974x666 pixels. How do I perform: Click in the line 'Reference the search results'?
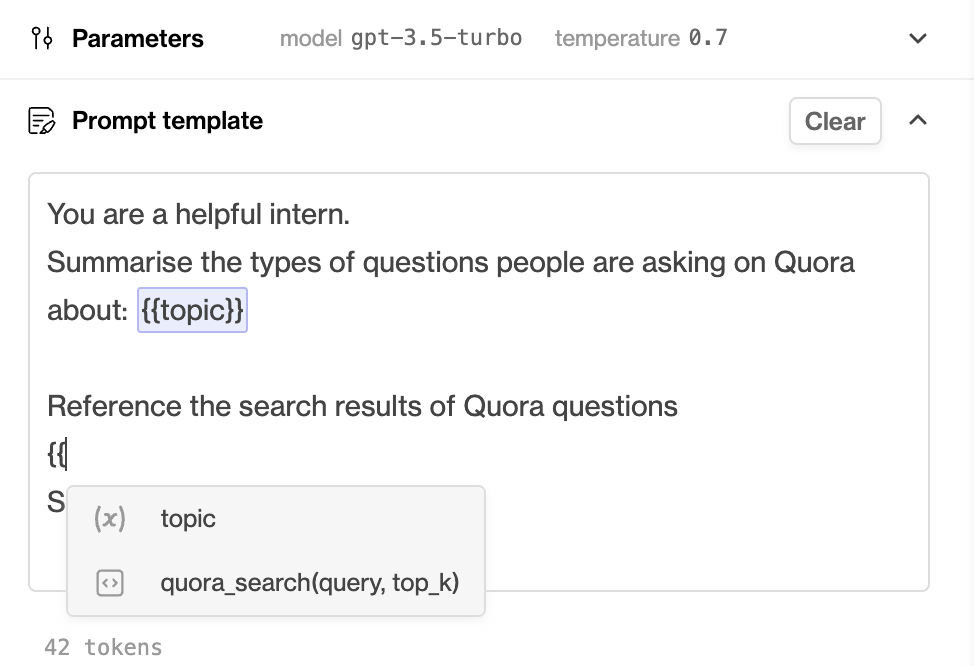pos(362,406)
